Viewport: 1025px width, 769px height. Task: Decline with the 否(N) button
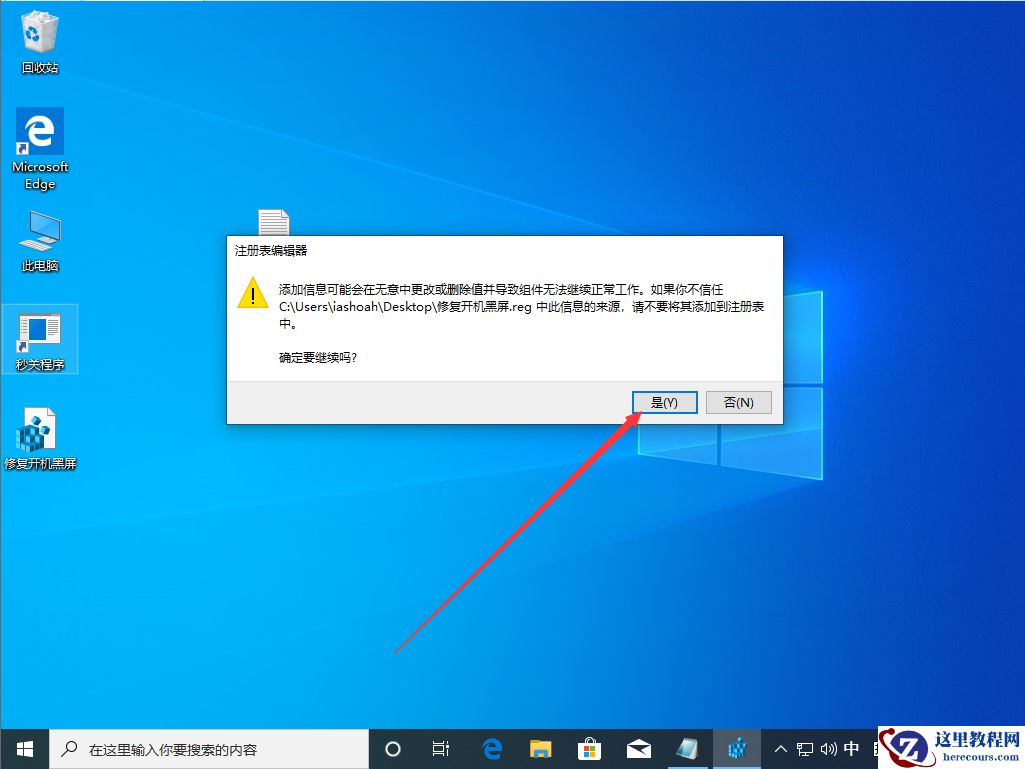(738, 402)
